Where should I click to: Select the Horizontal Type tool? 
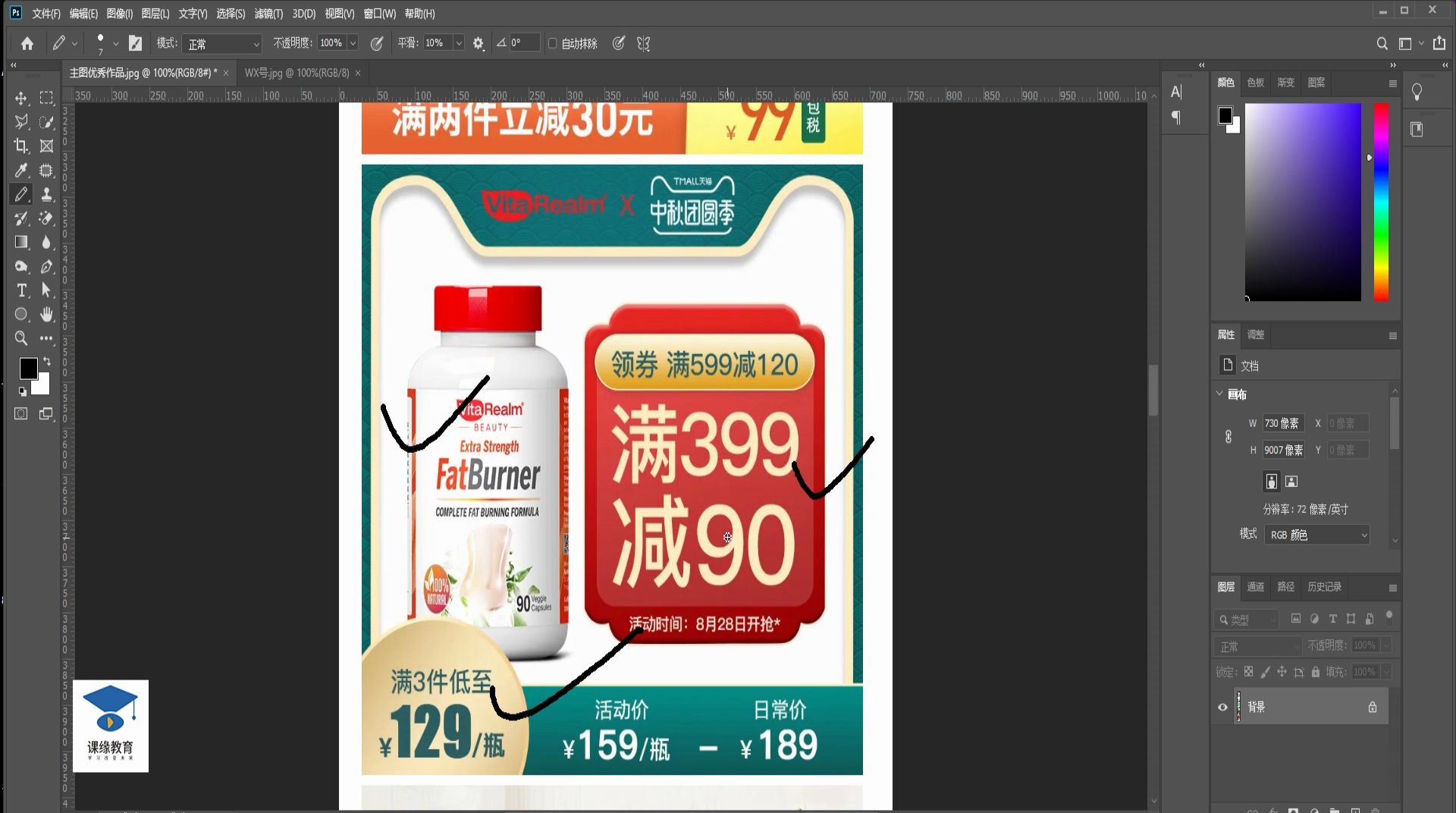(x=20, y=290)
